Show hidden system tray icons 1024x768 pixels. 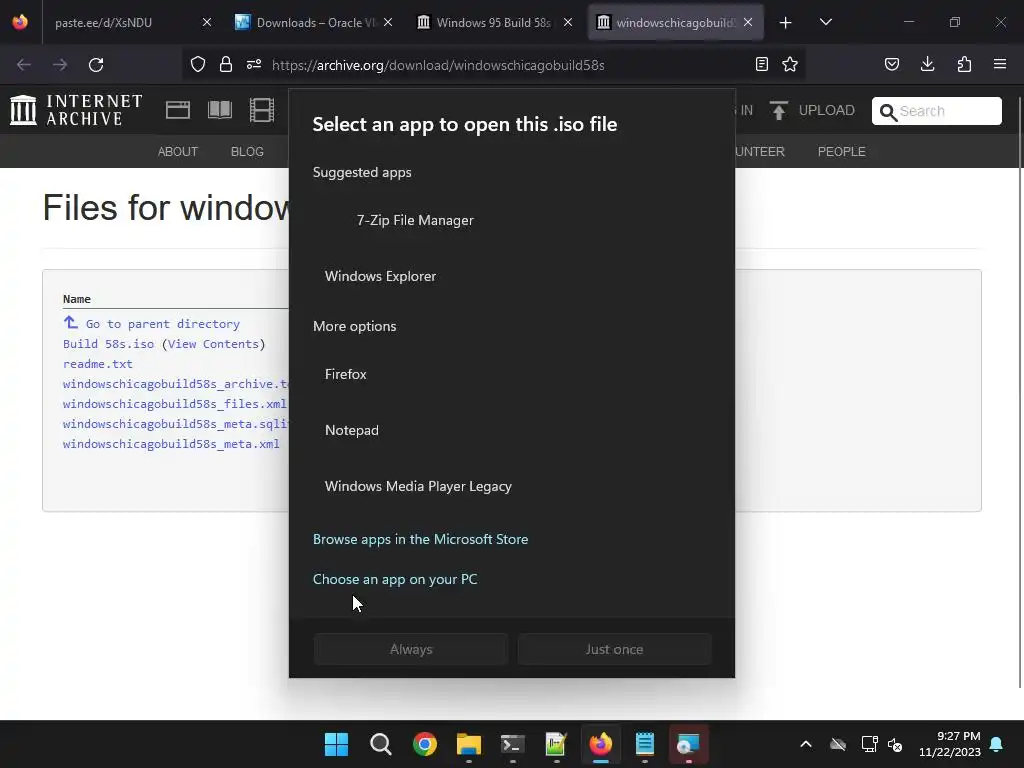click(806, 744)
